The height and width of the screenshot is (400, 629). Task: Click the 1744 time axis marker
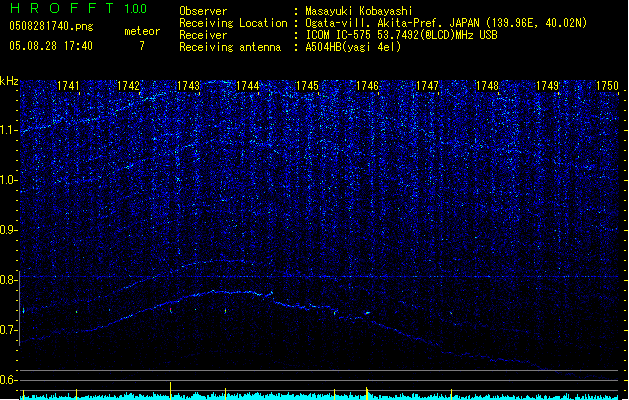[248, 86]
